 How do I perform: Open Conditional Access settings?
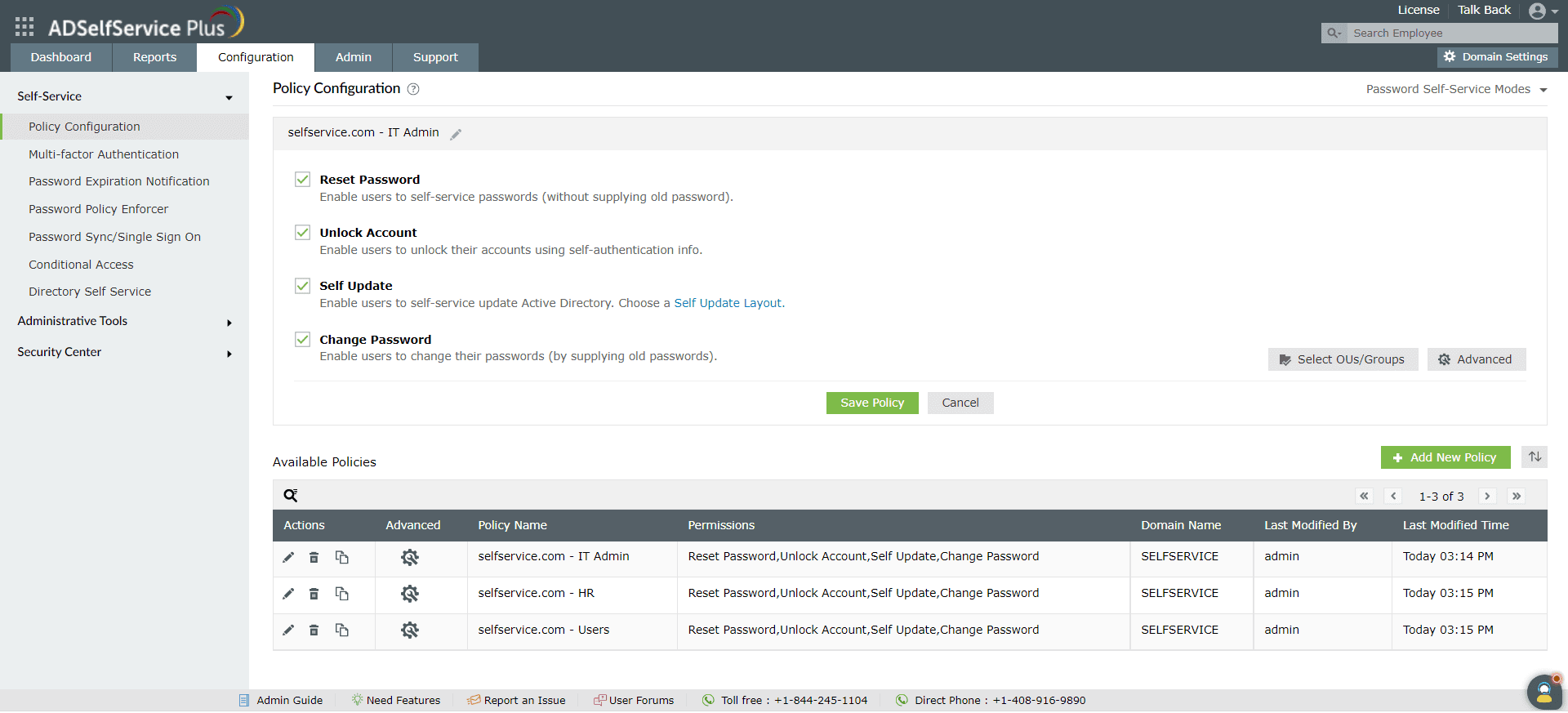(81, 265)
